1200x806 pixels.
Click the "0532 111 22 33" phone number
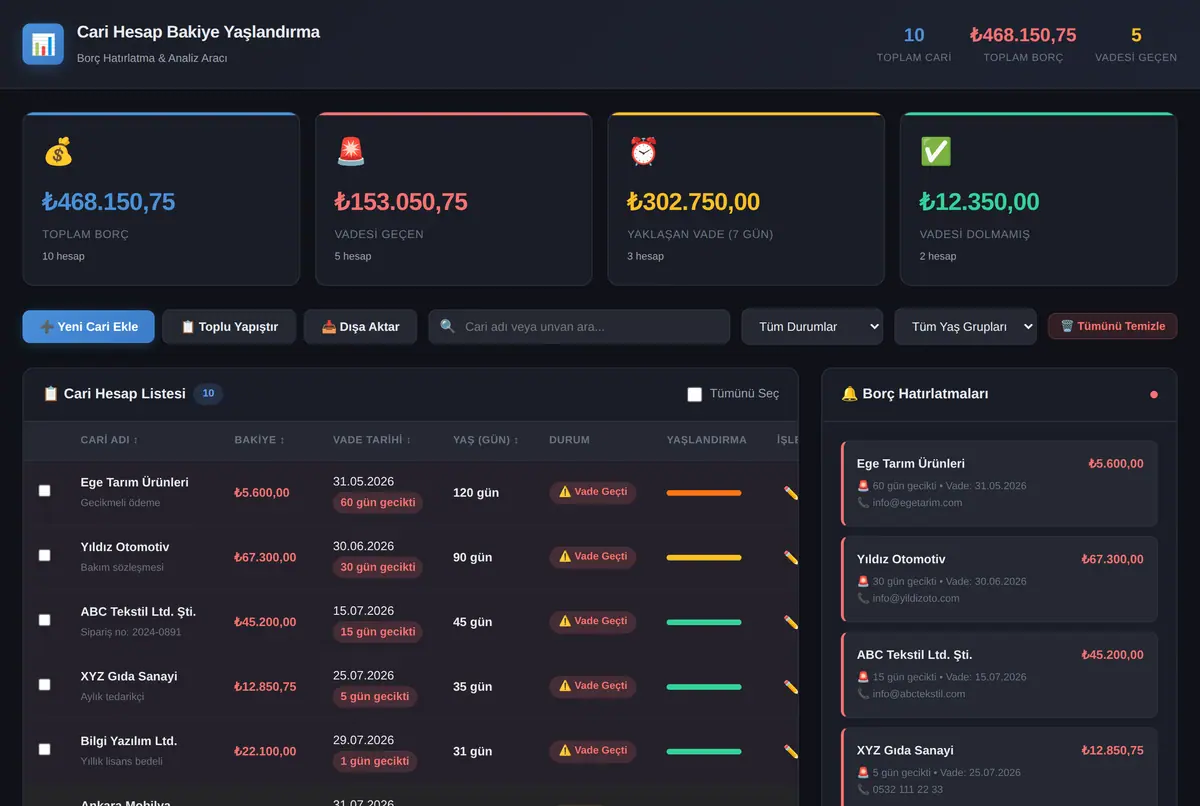click(x=907, y=789)
